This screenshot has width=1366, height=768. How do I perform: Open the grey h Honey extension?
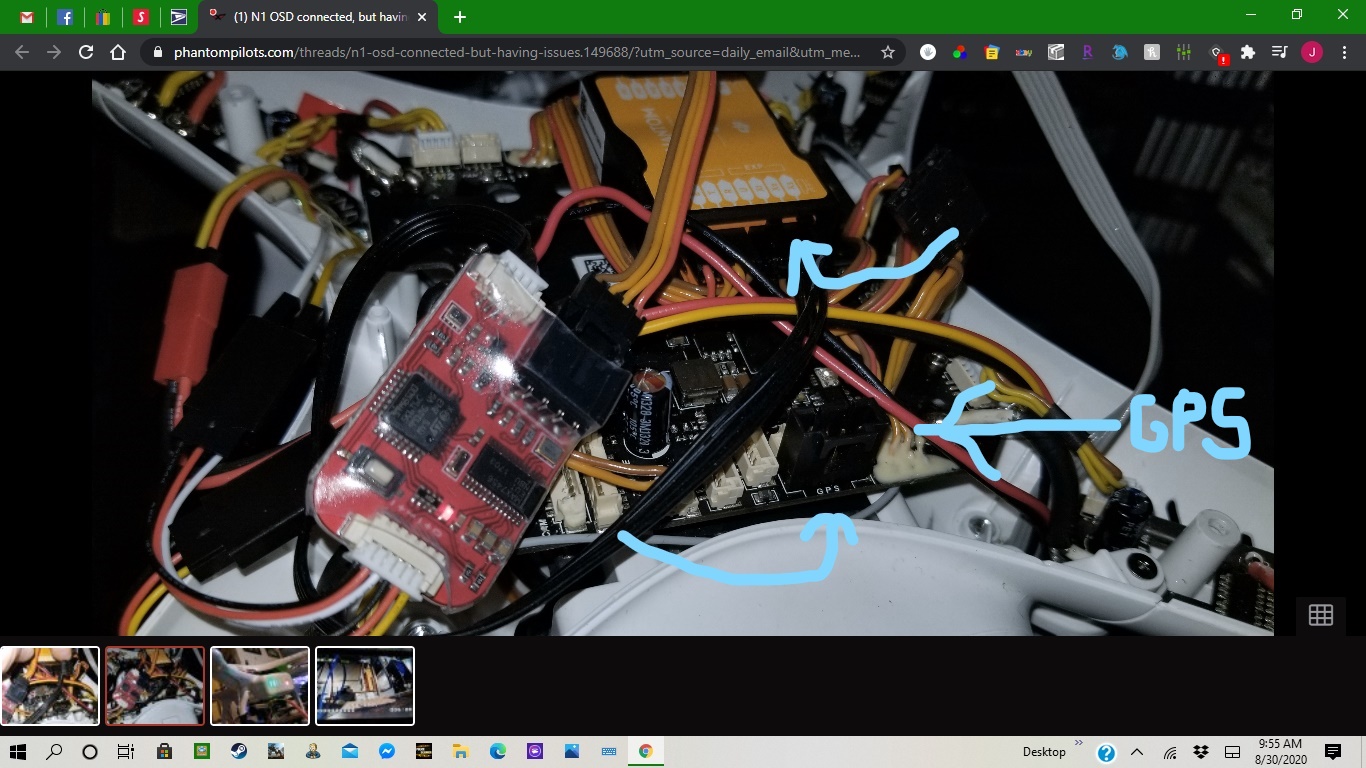point(1152,52)
